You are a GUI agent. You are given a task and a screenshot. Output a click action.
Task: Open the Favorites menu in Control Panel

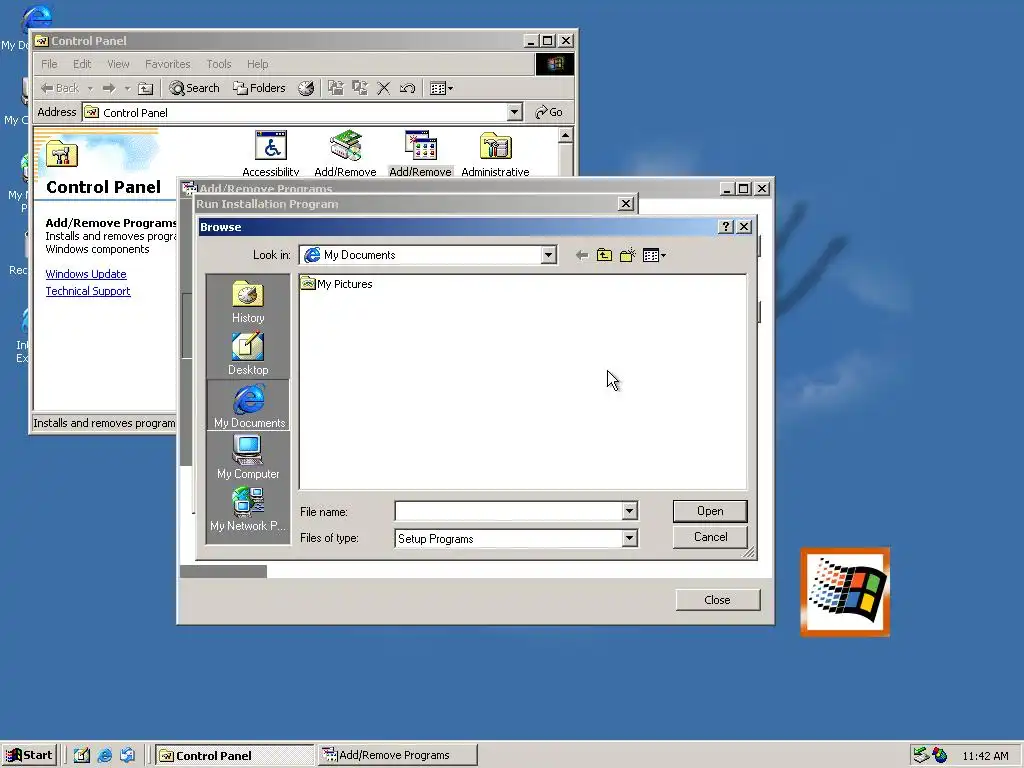click(x=167, y=64)
